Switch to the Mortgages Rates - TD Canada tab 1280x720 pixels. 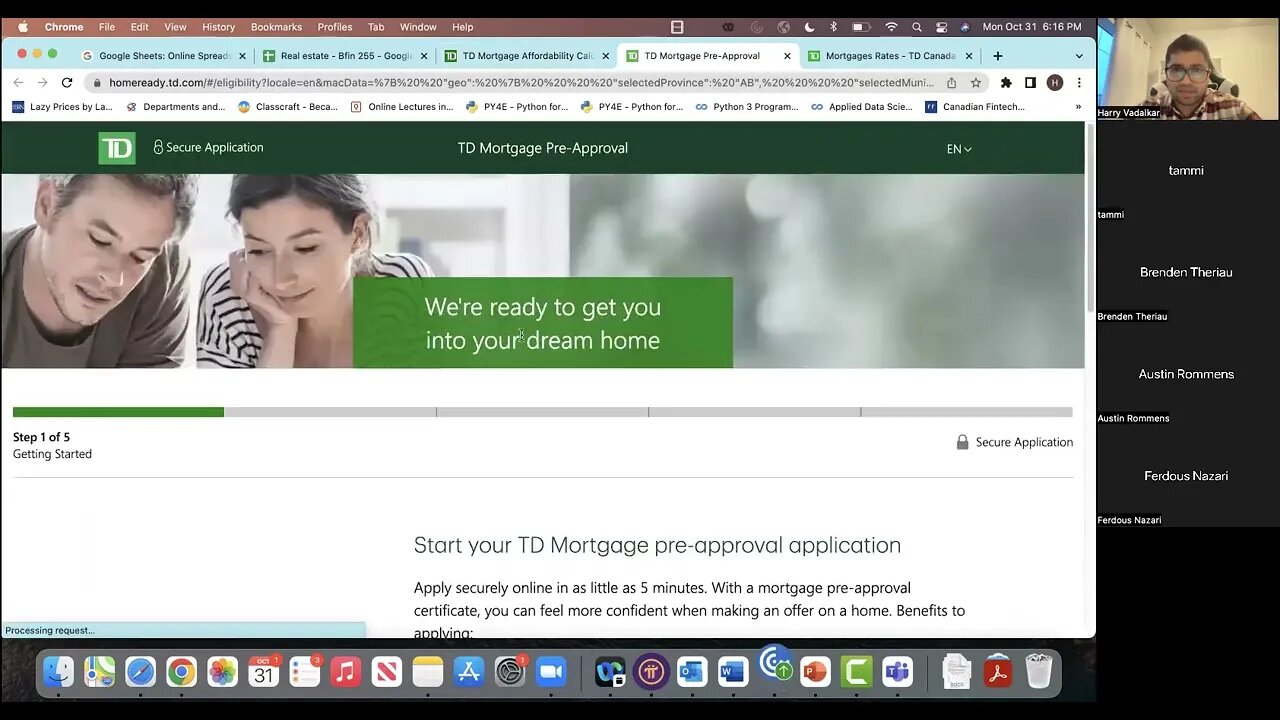(x=890, y=56)
